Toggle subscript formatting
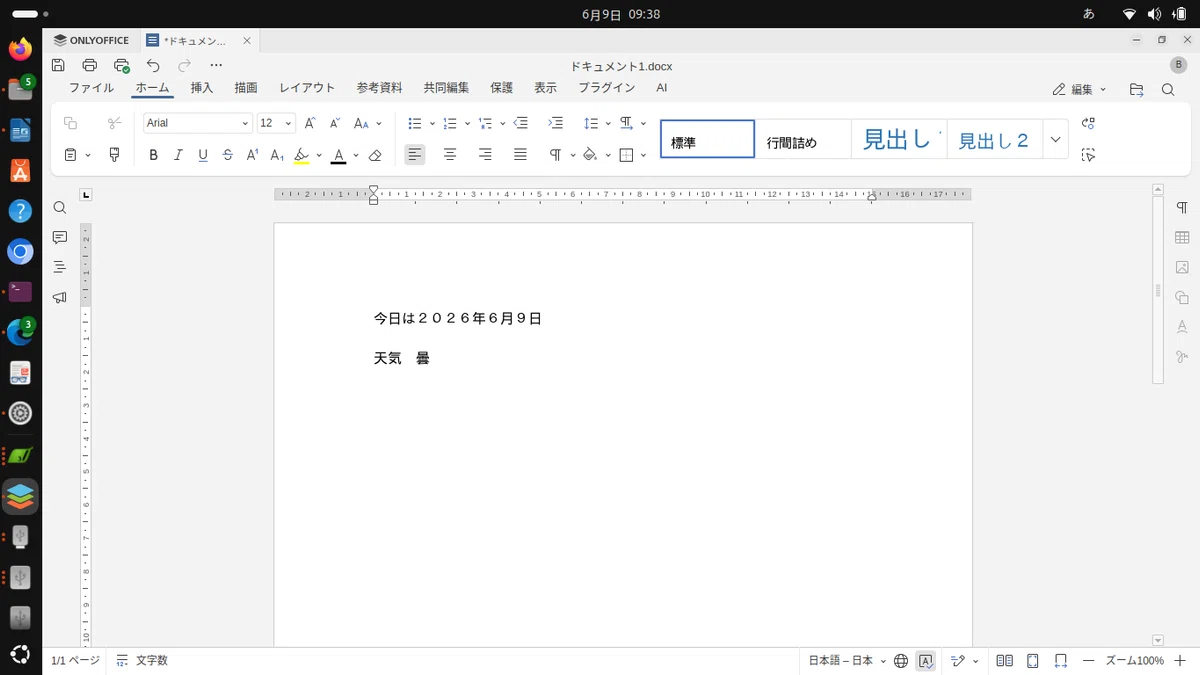The width and height of the screenshot is (1200, 675). click(277, 155)
